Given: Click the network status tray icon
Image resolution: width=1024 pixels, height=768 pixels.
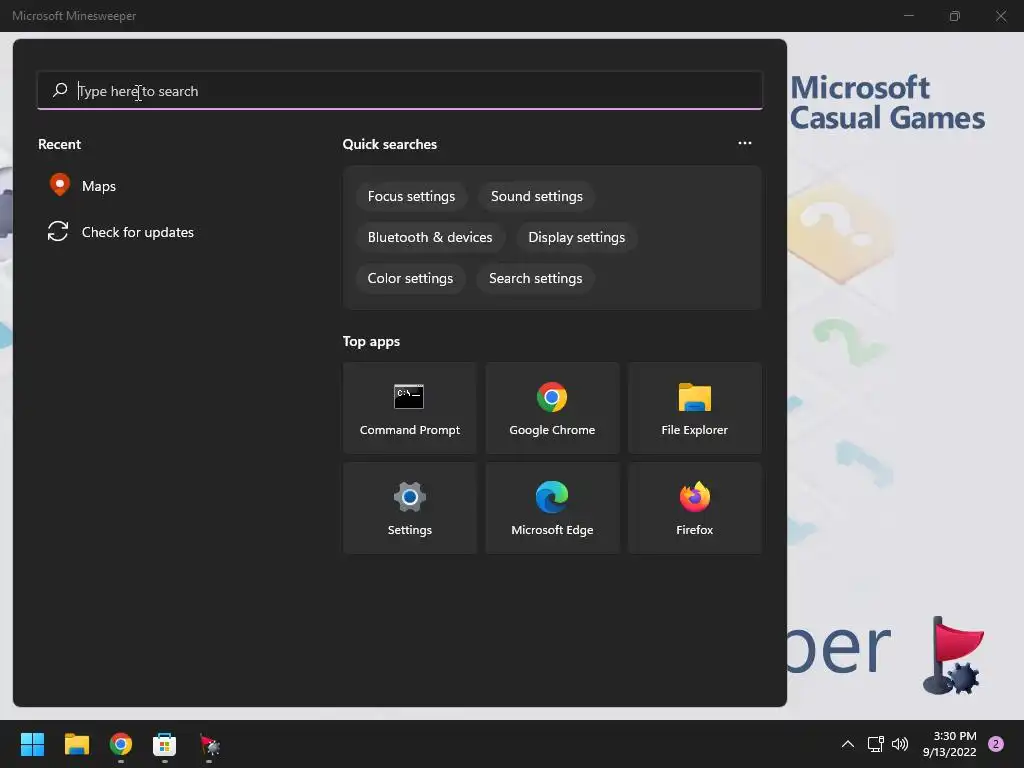Looking at the screenshot, I should pyautogui.click(x=875, y=744).
